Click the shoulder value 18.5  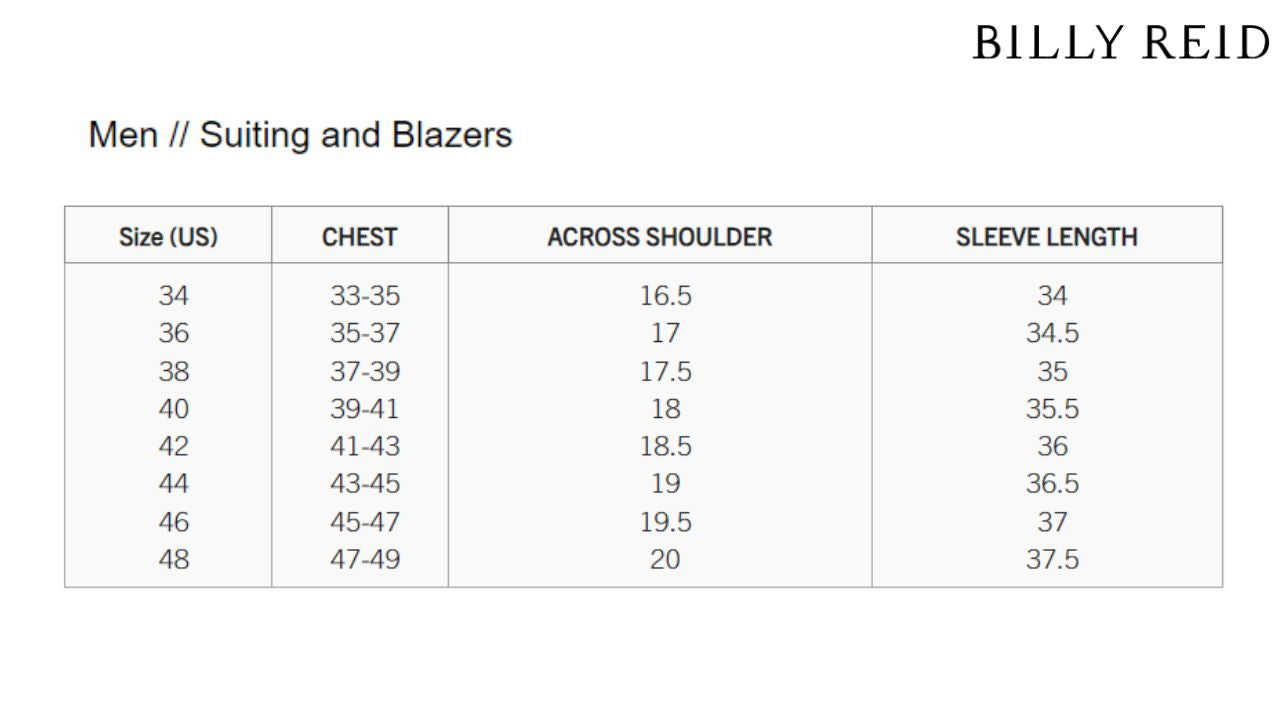tap(666, 446)
